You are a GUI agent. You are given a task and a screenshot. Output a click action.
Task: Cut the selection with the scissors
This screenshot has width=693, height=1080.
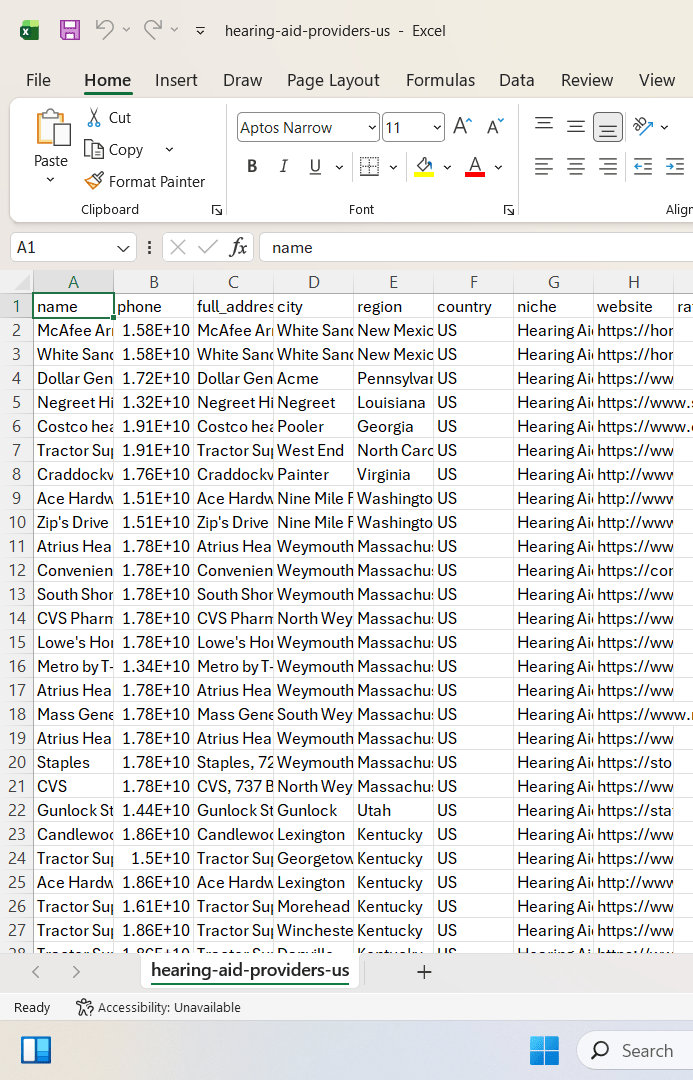[108, 118]
